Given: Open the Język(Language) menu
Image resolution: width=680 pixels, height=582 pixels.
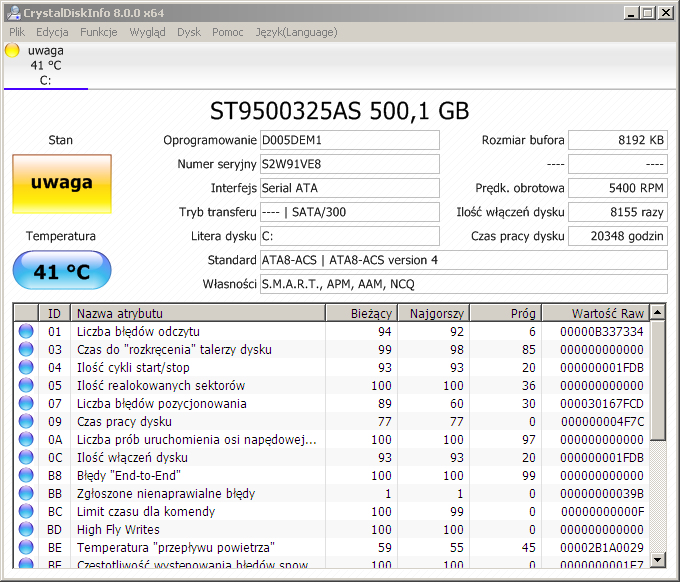Looking at the screenshot, I should point(296,32).
